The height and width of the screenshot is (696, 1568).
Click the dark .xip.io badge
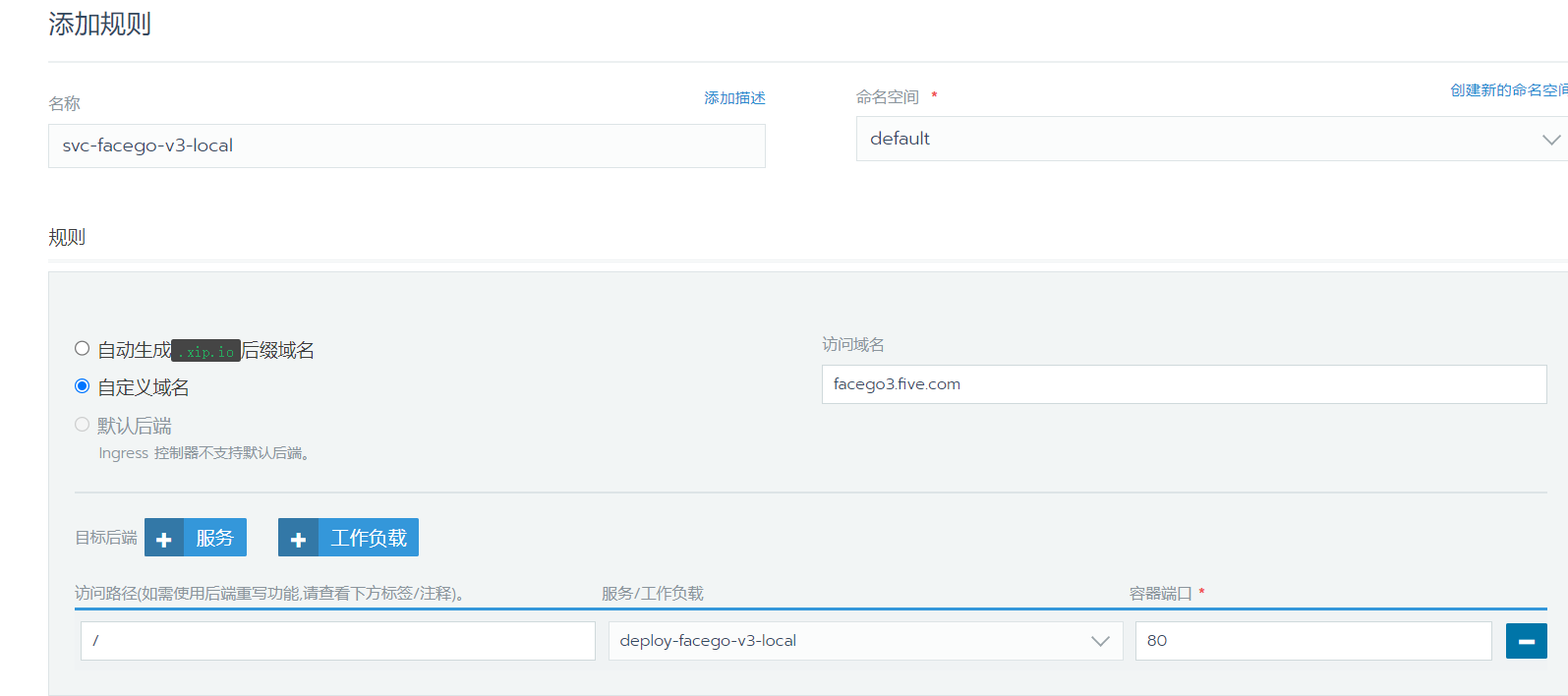click(x=205, y=351)
